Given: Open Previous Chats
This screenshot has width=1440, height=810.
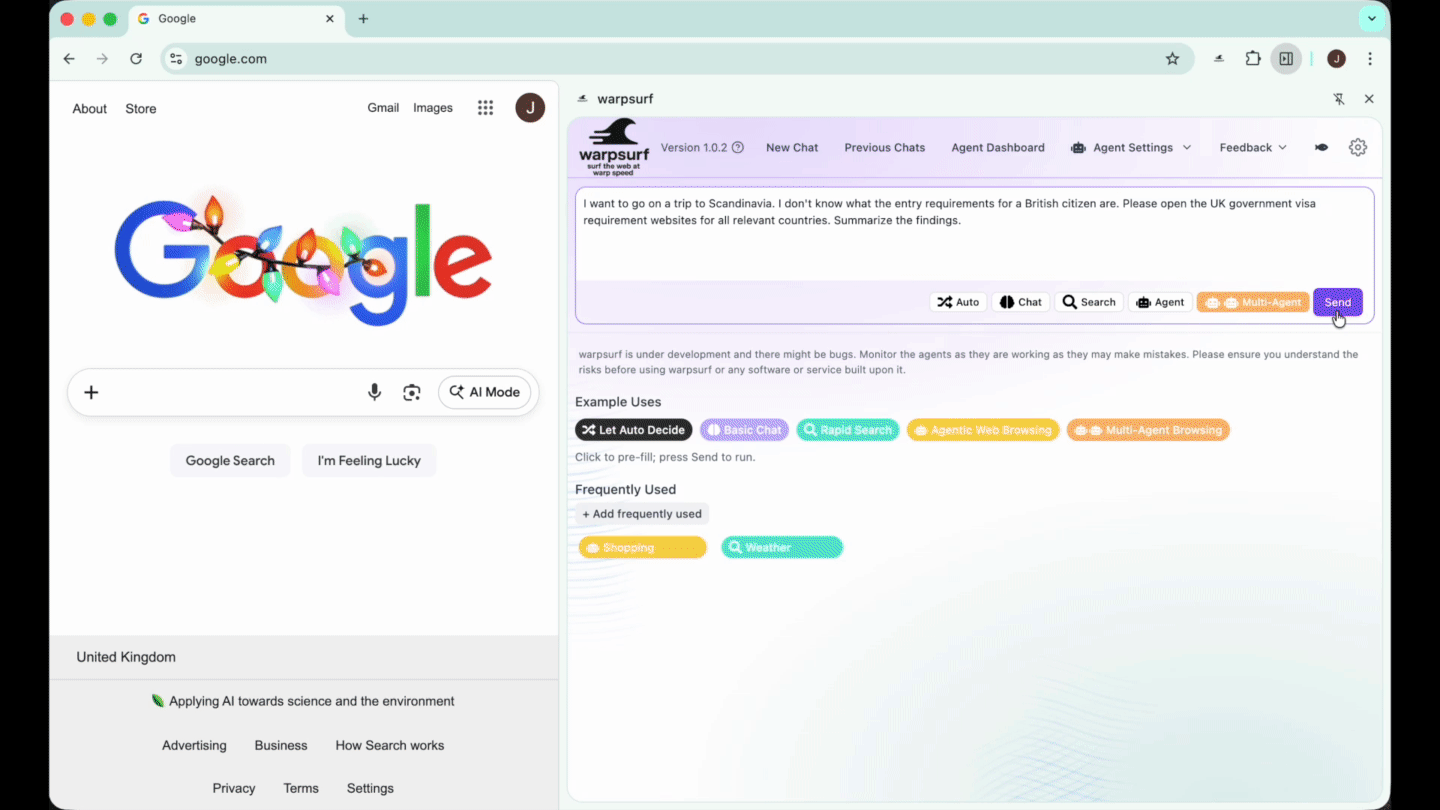Looking at the screenshot, I should pos(884,147).
